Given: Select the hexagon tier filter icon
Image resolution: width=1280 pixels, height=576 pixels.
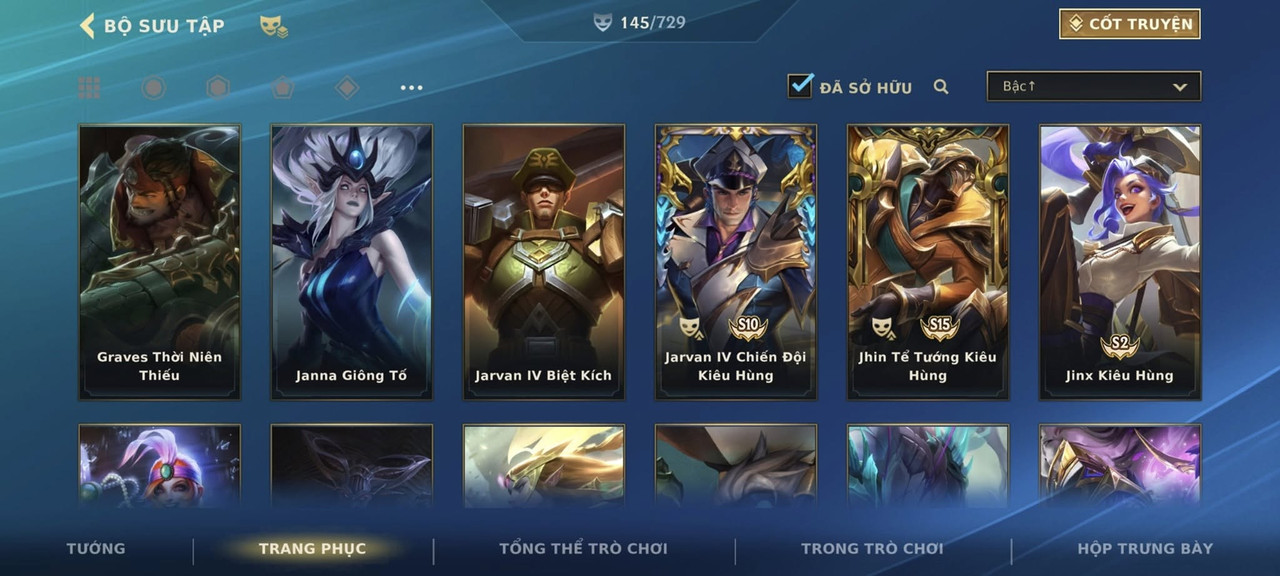Looking at the screenshot, I should click(218, 88).
